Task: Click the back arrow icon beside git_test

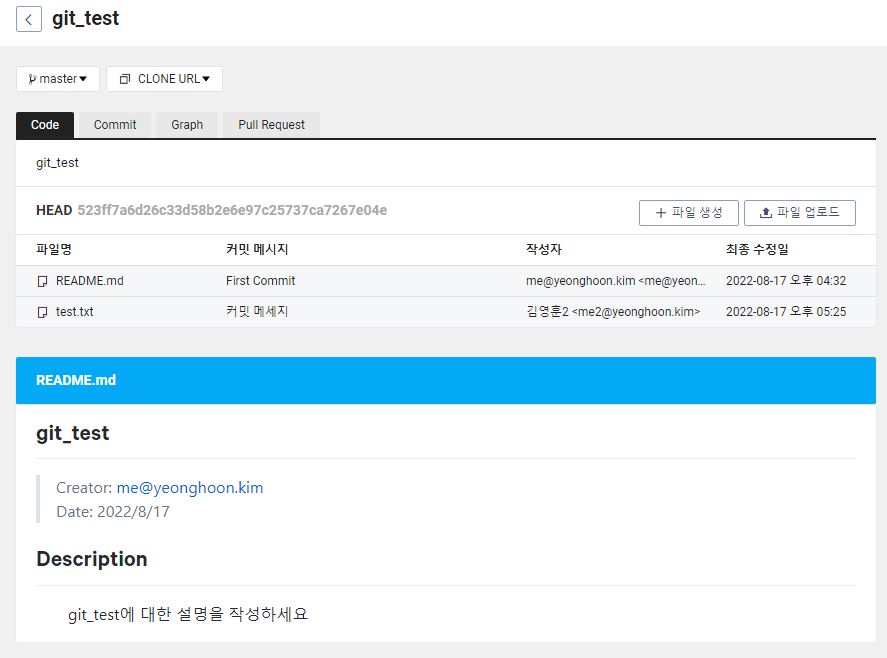Action: [29, 20]
